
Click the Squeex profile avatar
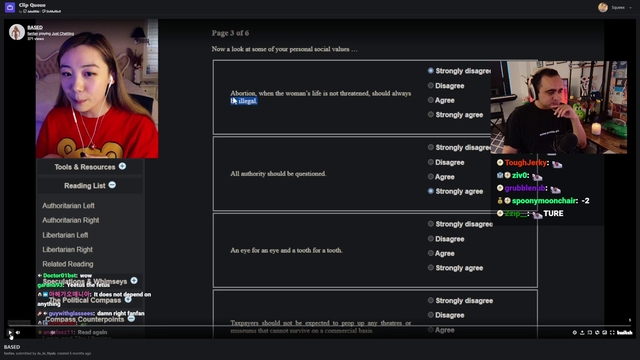pyautogui.click(x=603, y=7)
